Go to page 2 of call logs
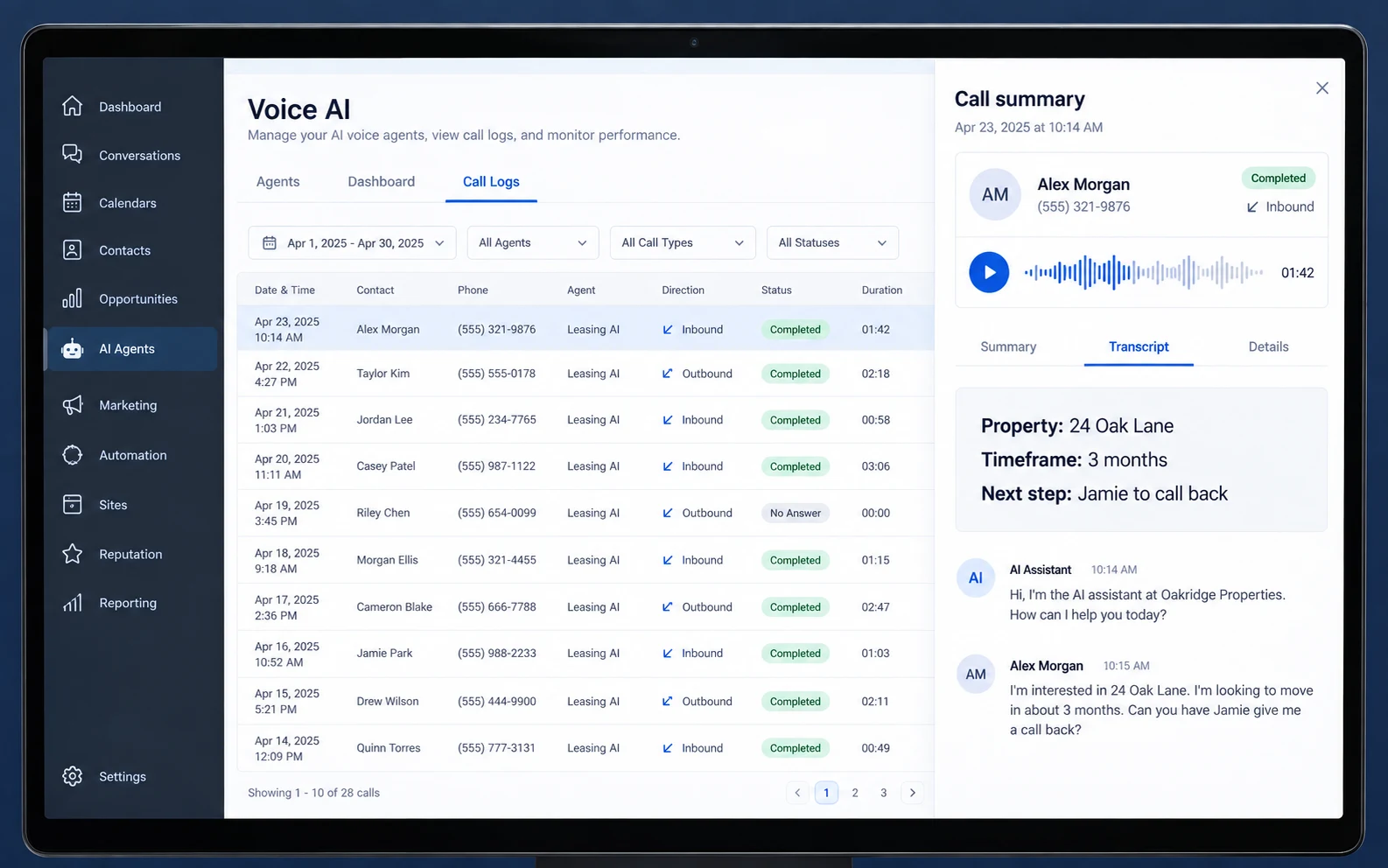1388x868 pixels. click(855, 793)
